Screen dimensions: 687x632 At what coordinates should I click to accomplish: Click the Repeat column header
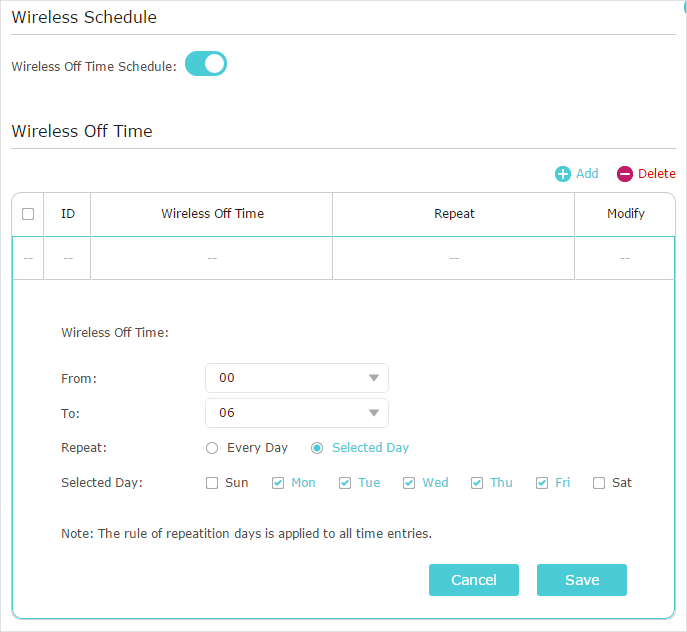454,214
